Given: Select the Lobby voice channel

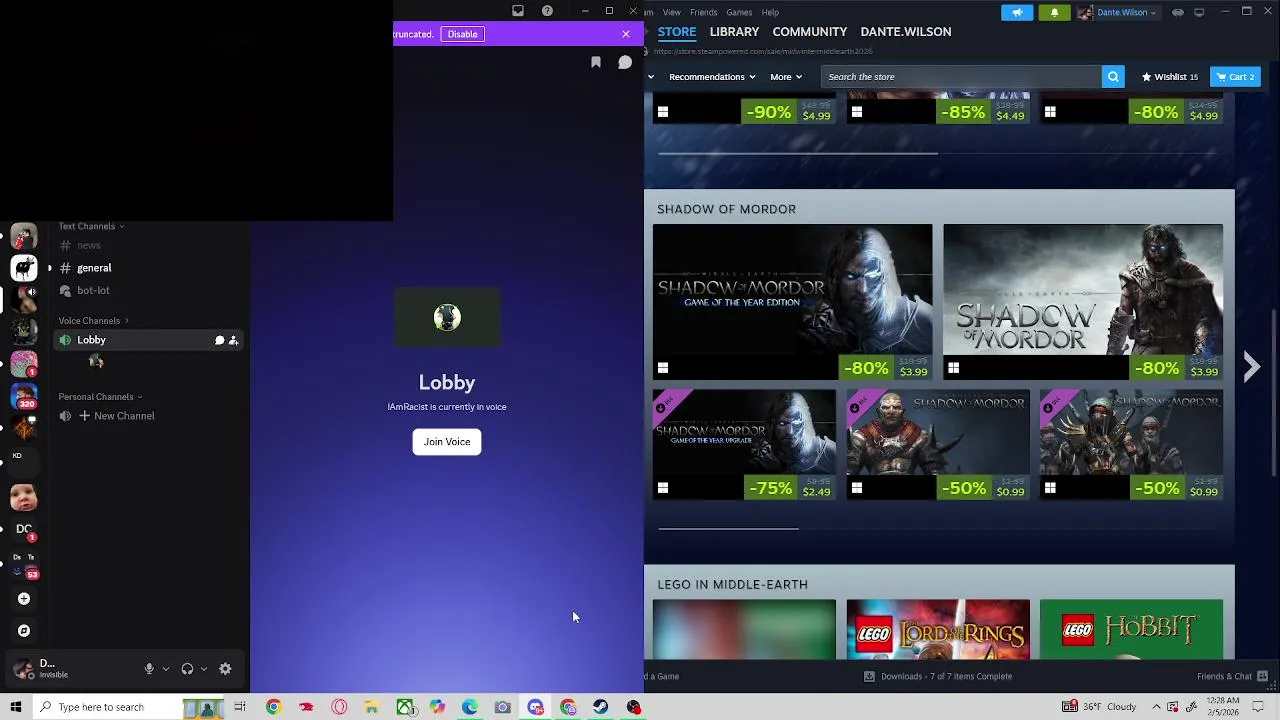Looking at the screenshot, I should [x=150, y=340].
